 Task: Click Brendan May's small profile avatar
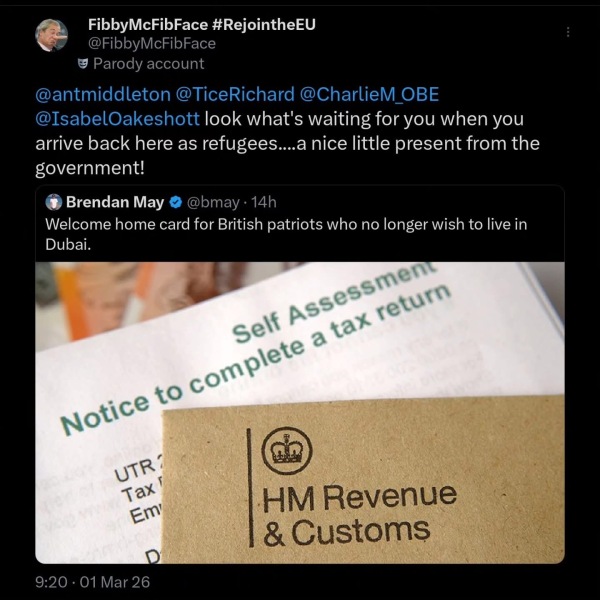[x=55, y=203]
